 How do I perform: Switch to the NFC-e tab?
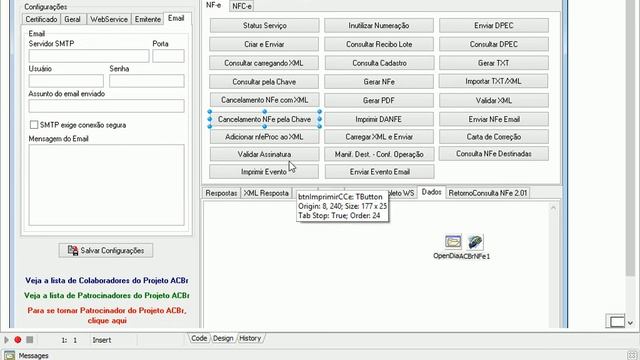[x=242, y=6]
